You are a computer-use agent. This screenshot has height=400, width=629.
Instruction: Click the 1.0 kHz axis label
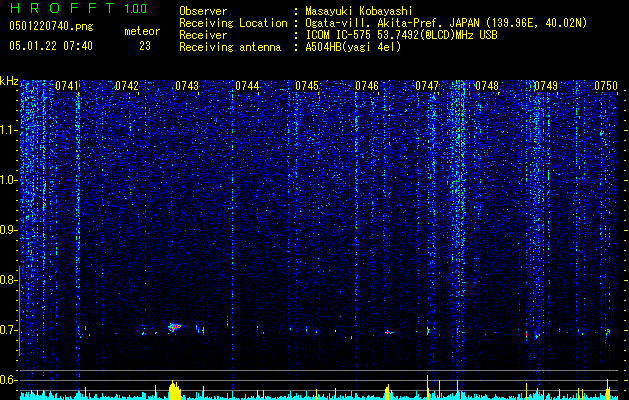9,180
